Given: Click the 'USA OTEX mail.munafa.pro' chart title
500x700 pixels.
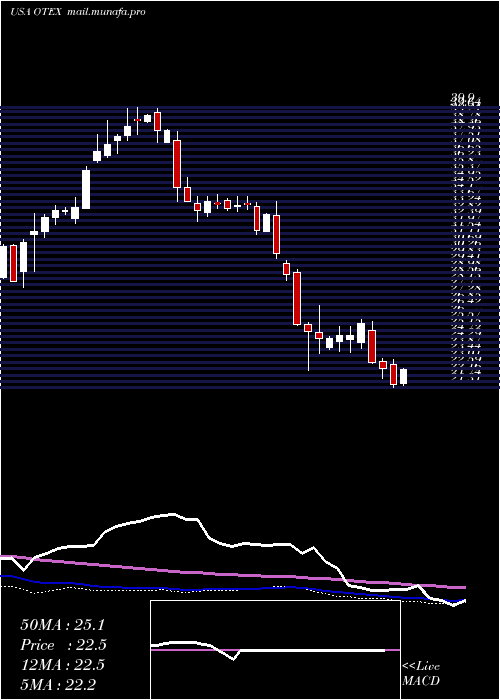Looking at the screenshot, I should click(78, 12).
